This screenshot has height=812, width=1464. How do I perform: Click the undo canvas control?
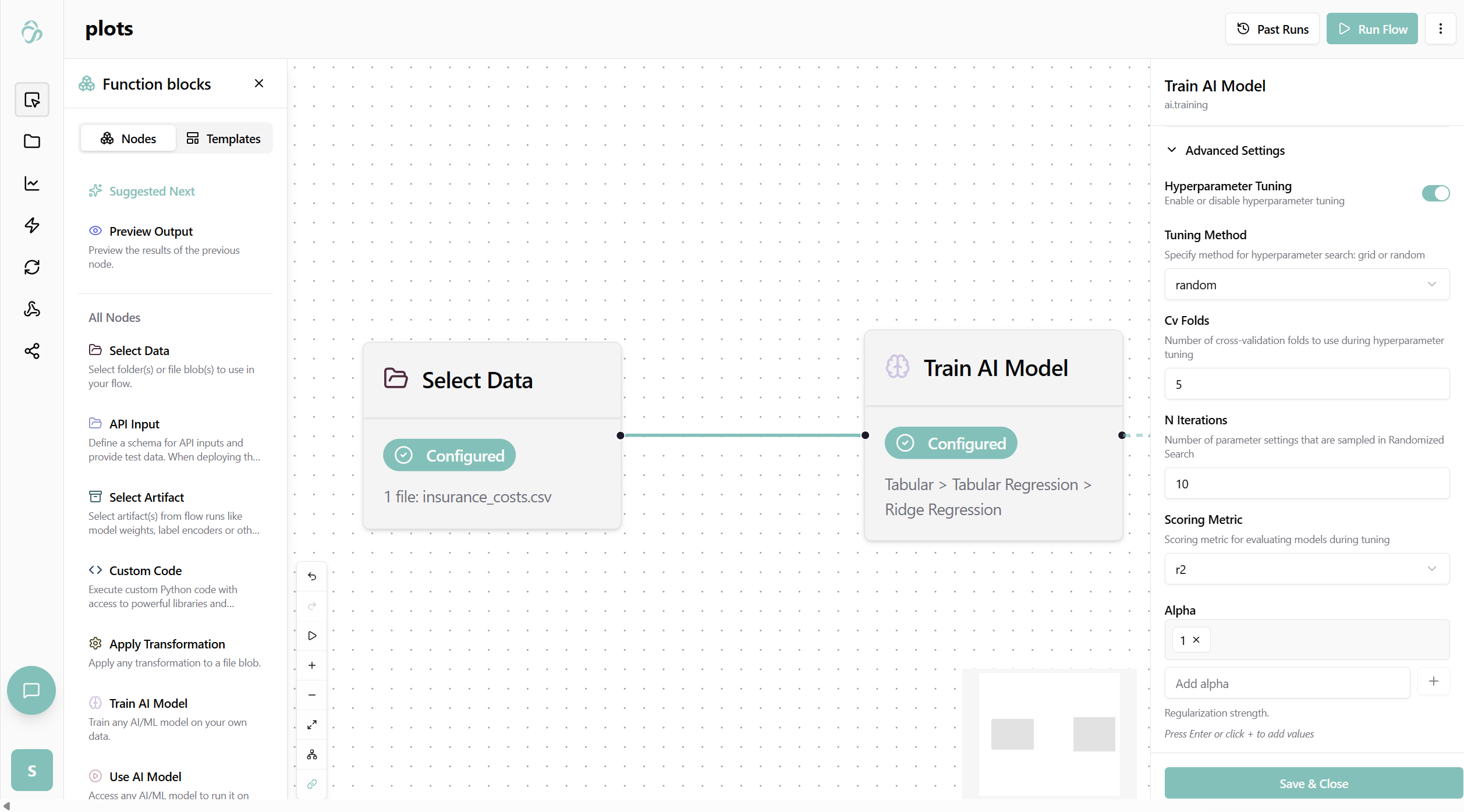[x=312, y=576]
